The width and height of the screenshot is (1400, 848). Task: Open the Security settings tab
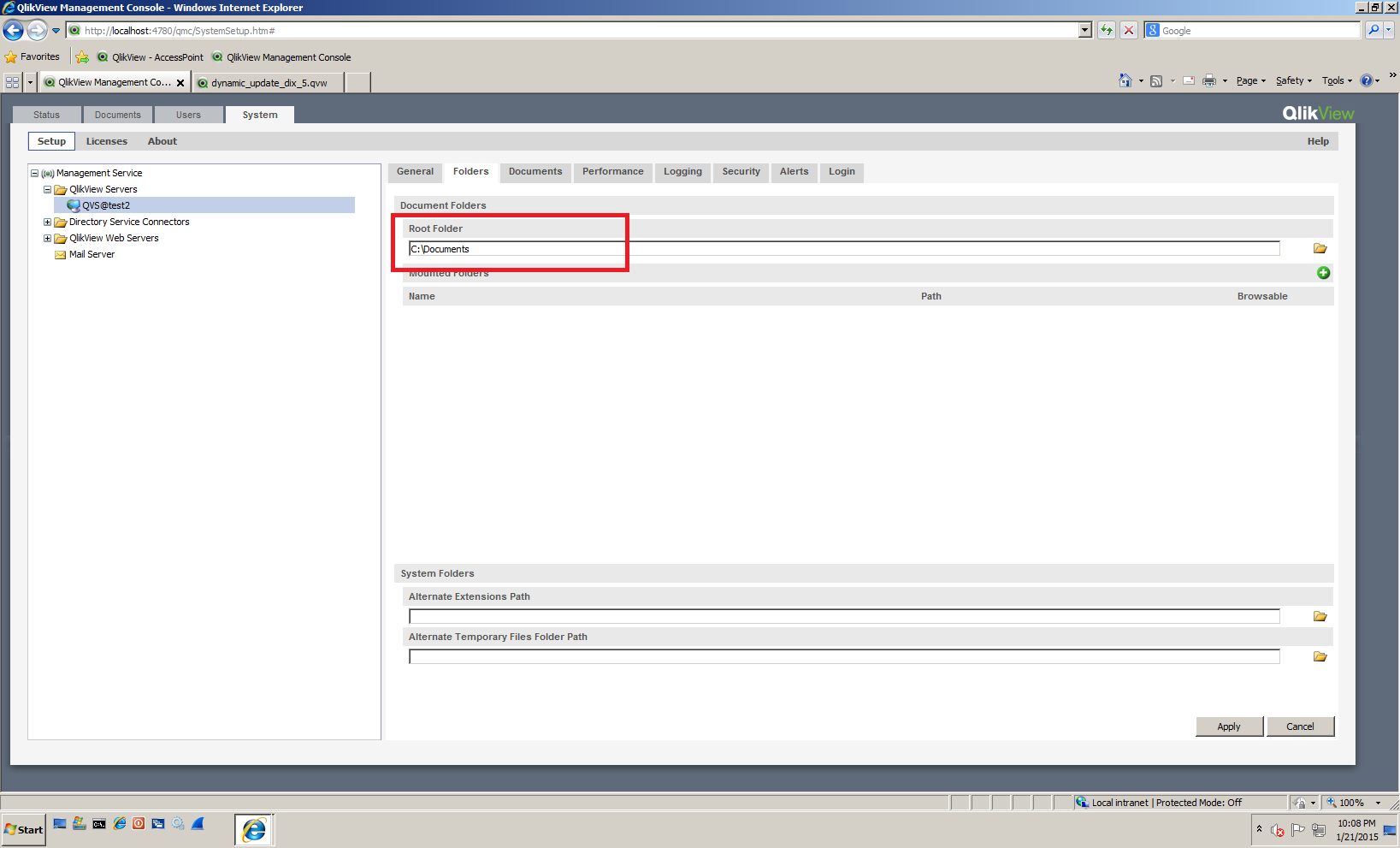[x=741, y=172]
